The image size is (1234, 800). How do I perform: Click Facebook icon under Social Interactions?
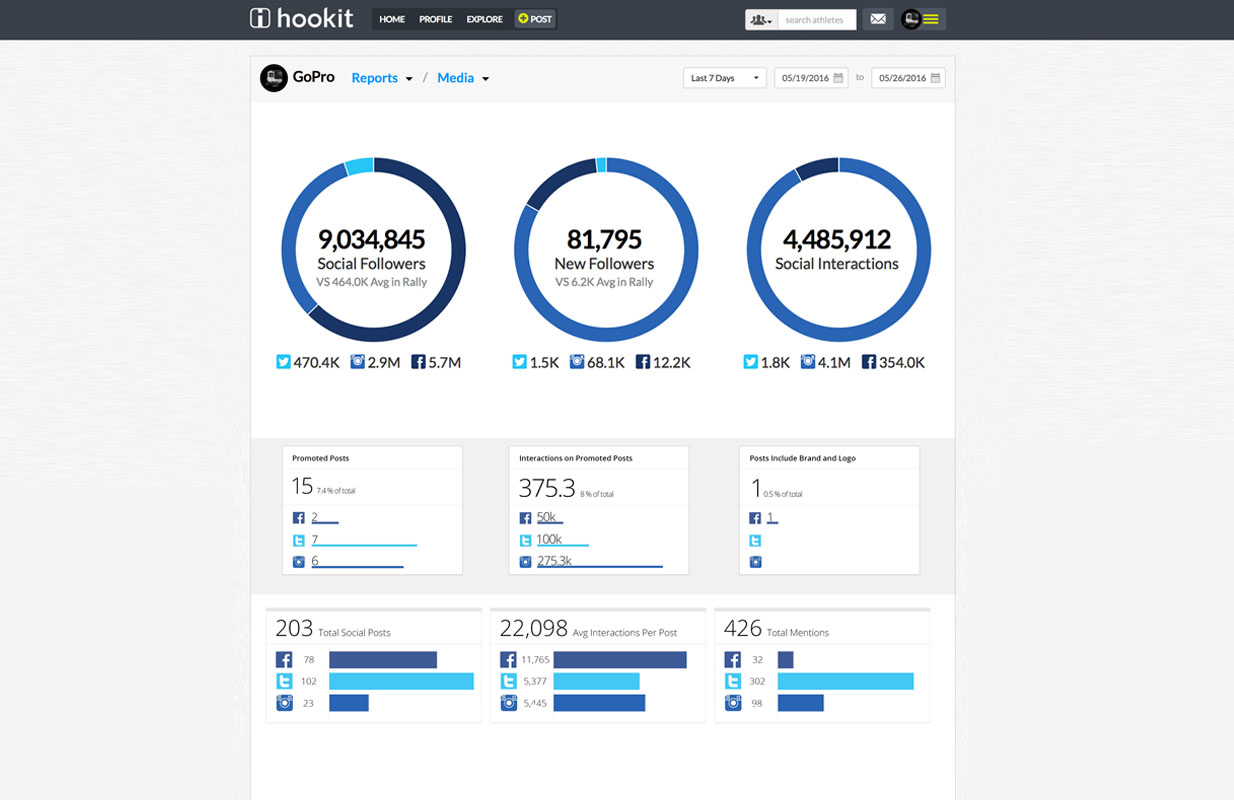tap(868, 362)
